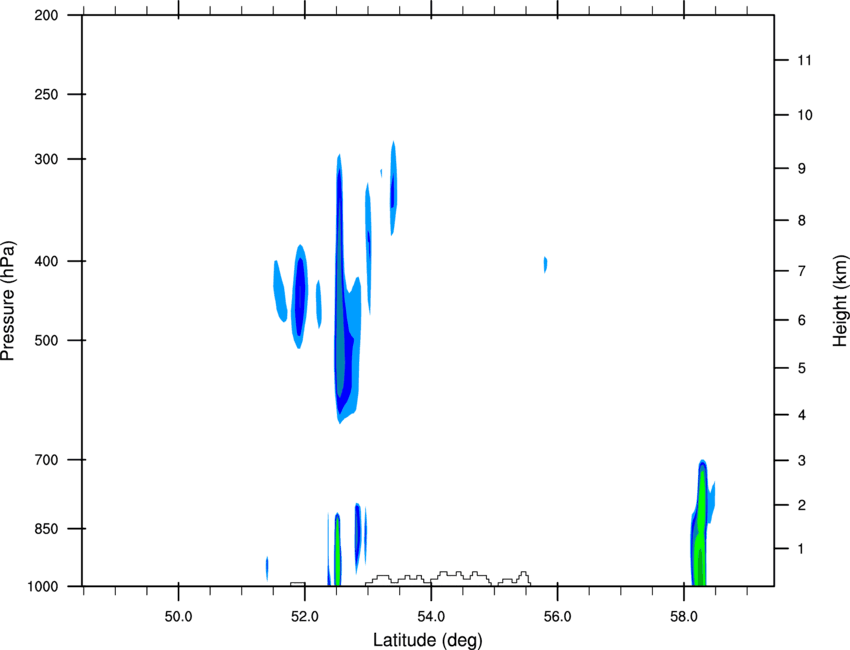This screenshot has height=650, width=850.
Task: Click the 56.0 latitude tick label
Action: [x=558, y=617]
